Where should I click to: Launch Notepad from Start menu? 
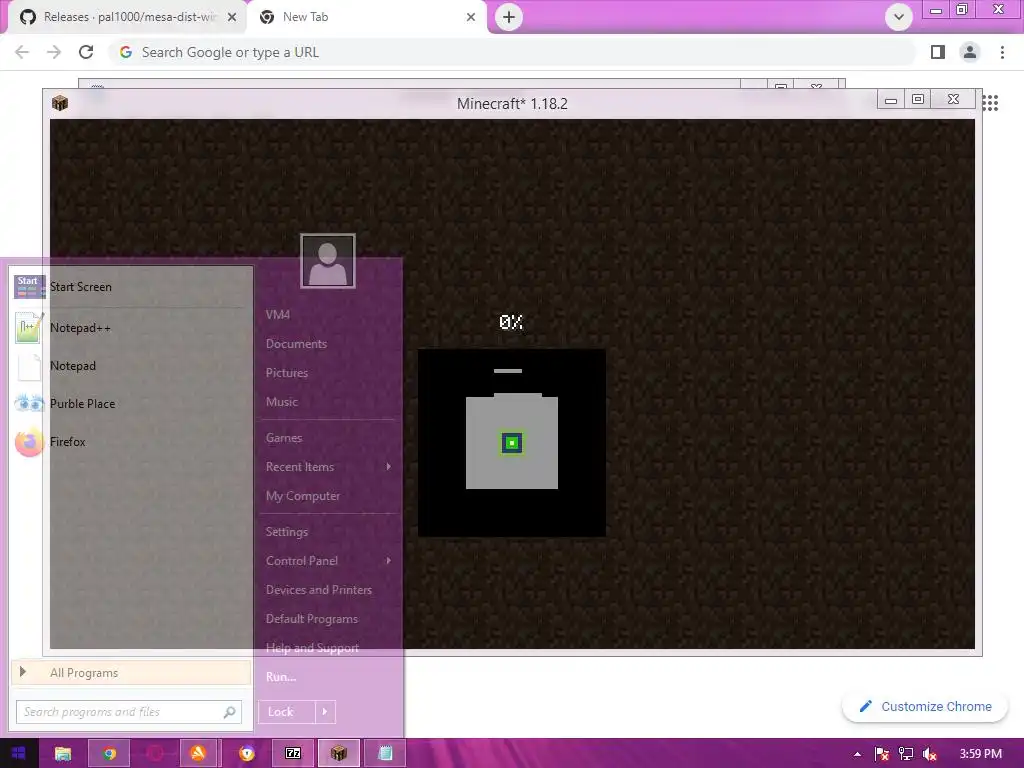click(x=131, y=366)
